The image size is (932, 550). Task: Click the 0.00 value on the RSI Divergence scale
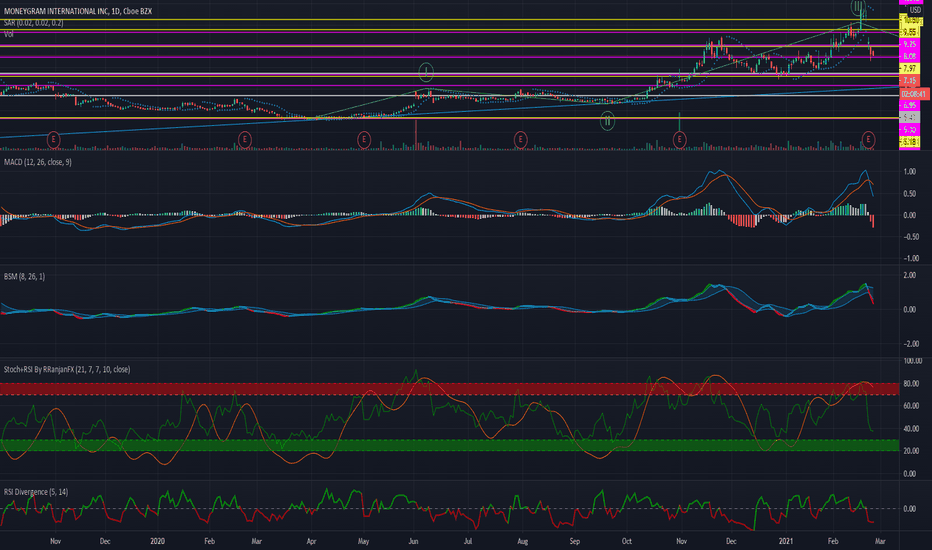click(x=909, y=509)
